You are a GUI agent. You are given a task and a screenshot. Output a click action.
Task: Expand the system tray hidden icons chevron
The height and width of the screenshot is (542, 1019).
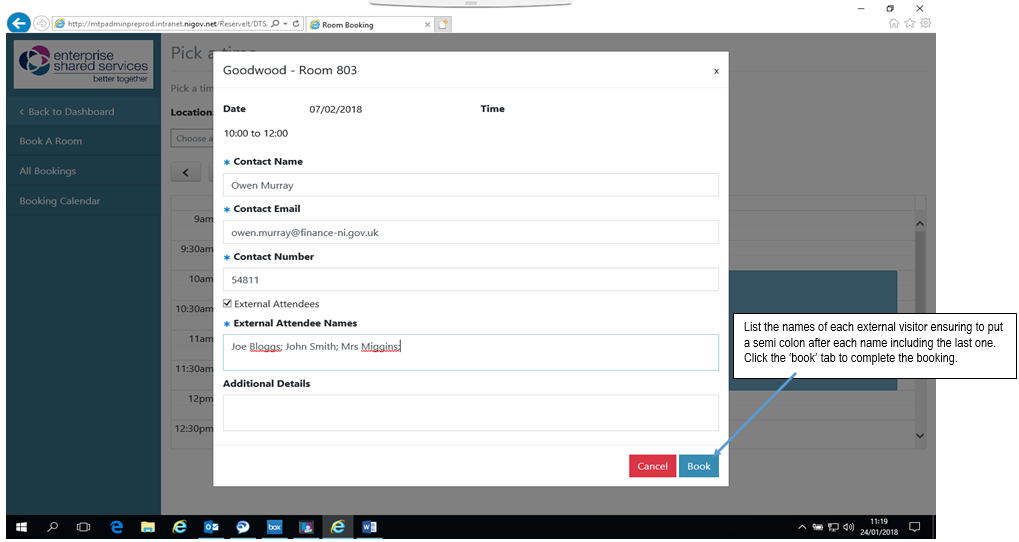tap(801, 527)
